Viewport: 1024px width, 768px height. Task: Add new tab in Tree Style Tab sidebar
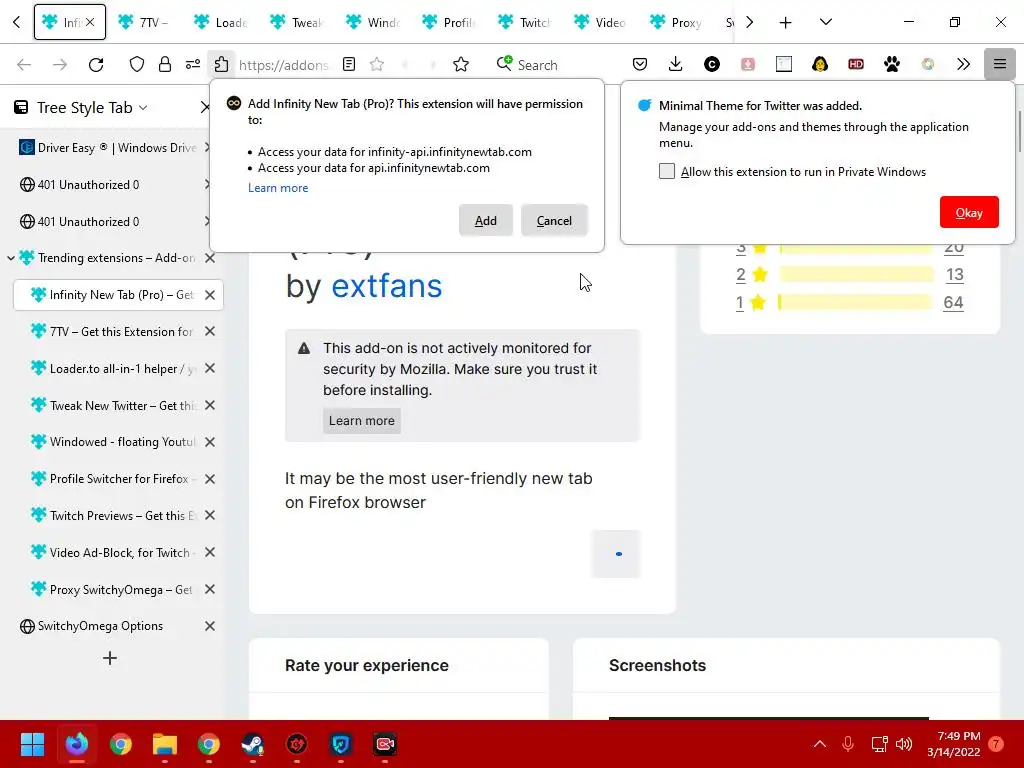pos(110,658)
